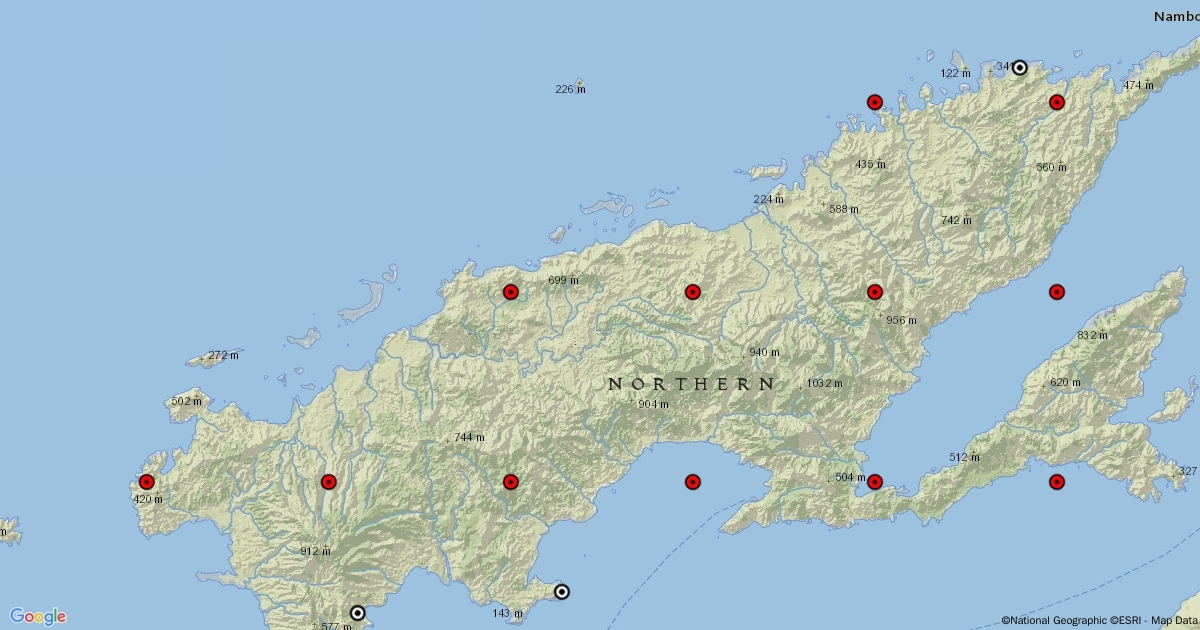Click the 502 m elevation label
This screenshot has height=630, width=1200.
186,401
